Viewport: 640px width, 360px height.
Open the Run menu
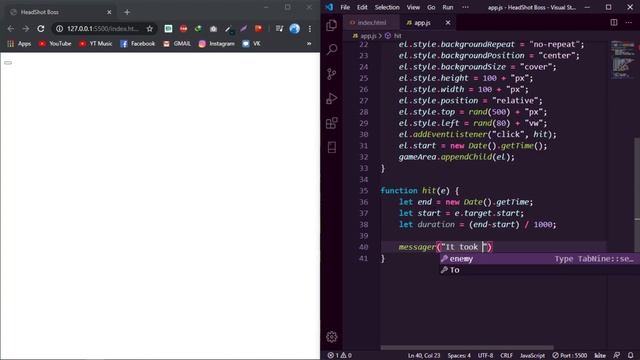448,7
